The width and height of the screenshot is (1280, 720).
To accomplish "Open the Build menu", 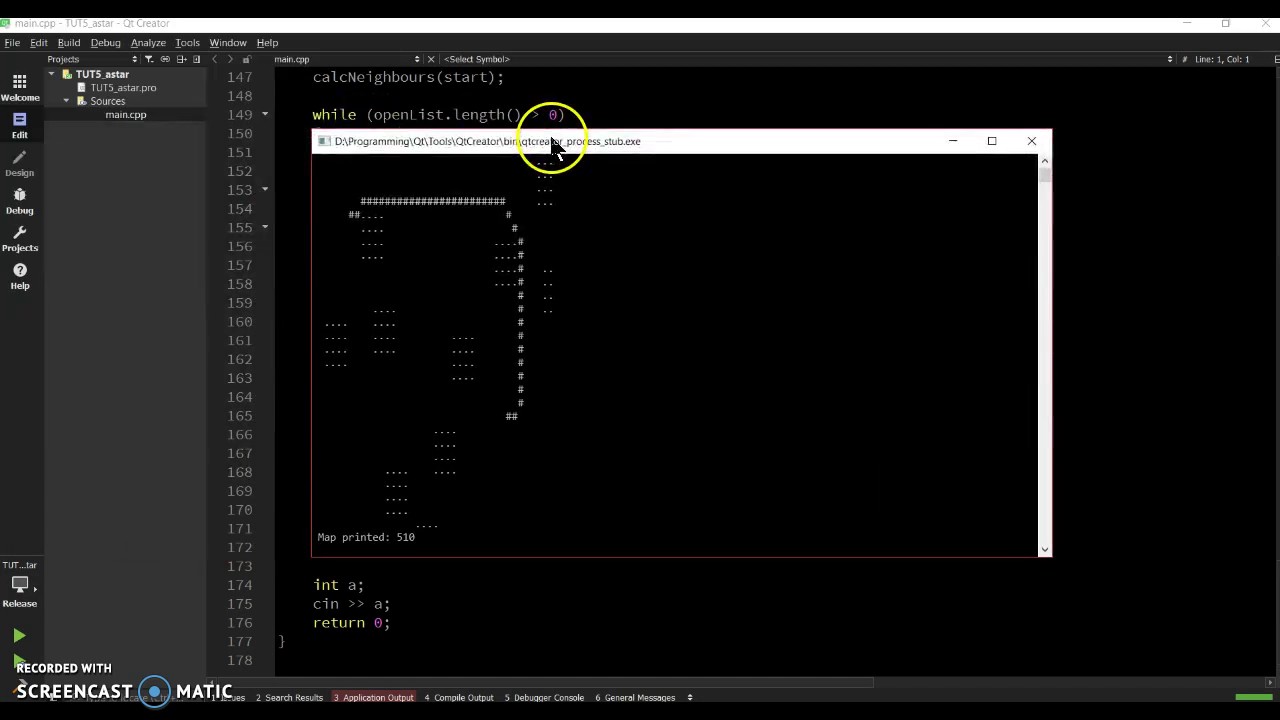I will (x=69, y=43).
